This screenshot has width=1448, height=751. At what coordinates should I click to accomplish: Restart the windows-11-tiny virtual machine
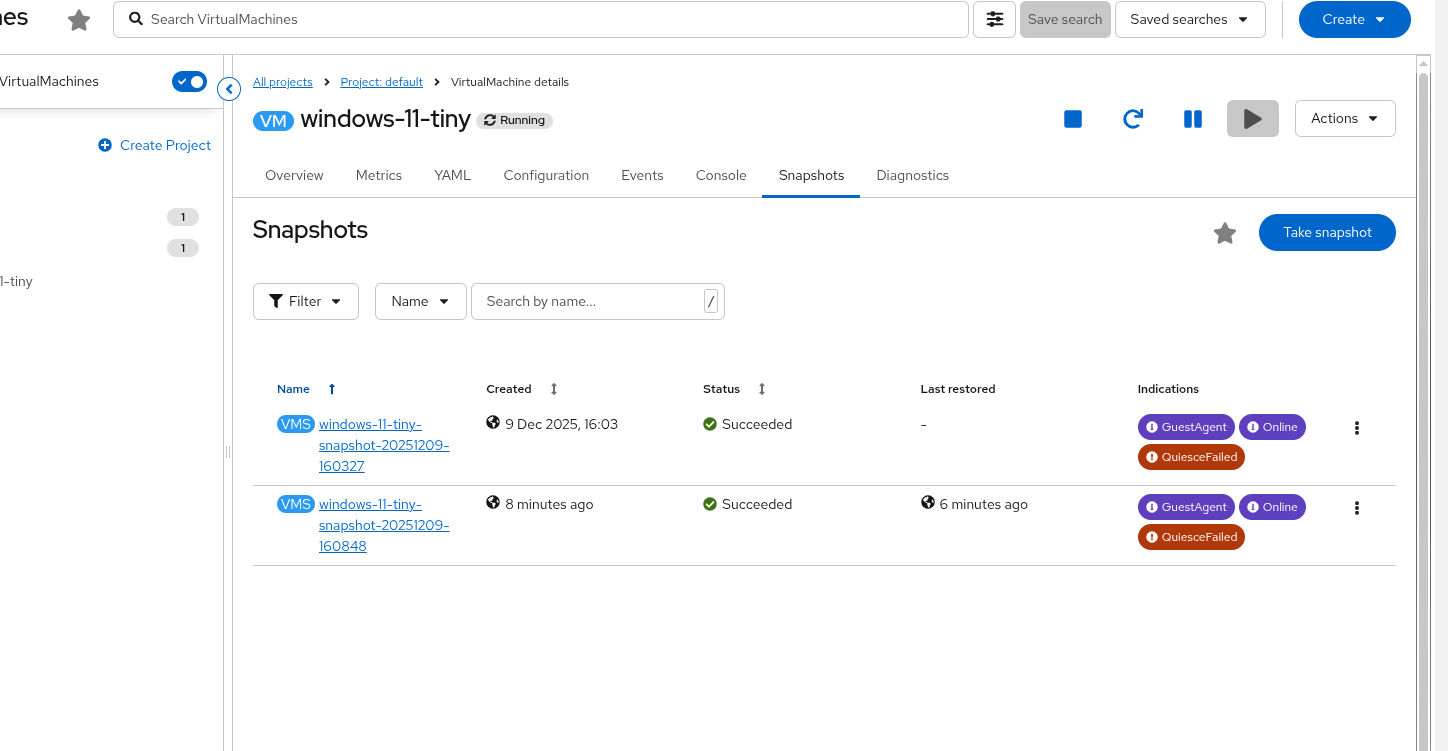point(1133,119)
